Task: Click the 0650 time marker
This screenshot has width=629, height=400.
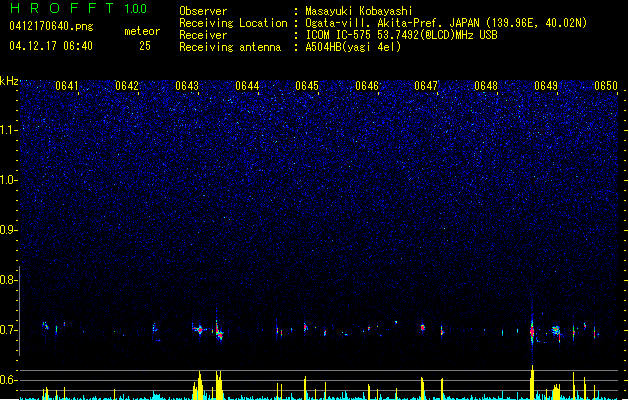Action: tap(606, 86)
